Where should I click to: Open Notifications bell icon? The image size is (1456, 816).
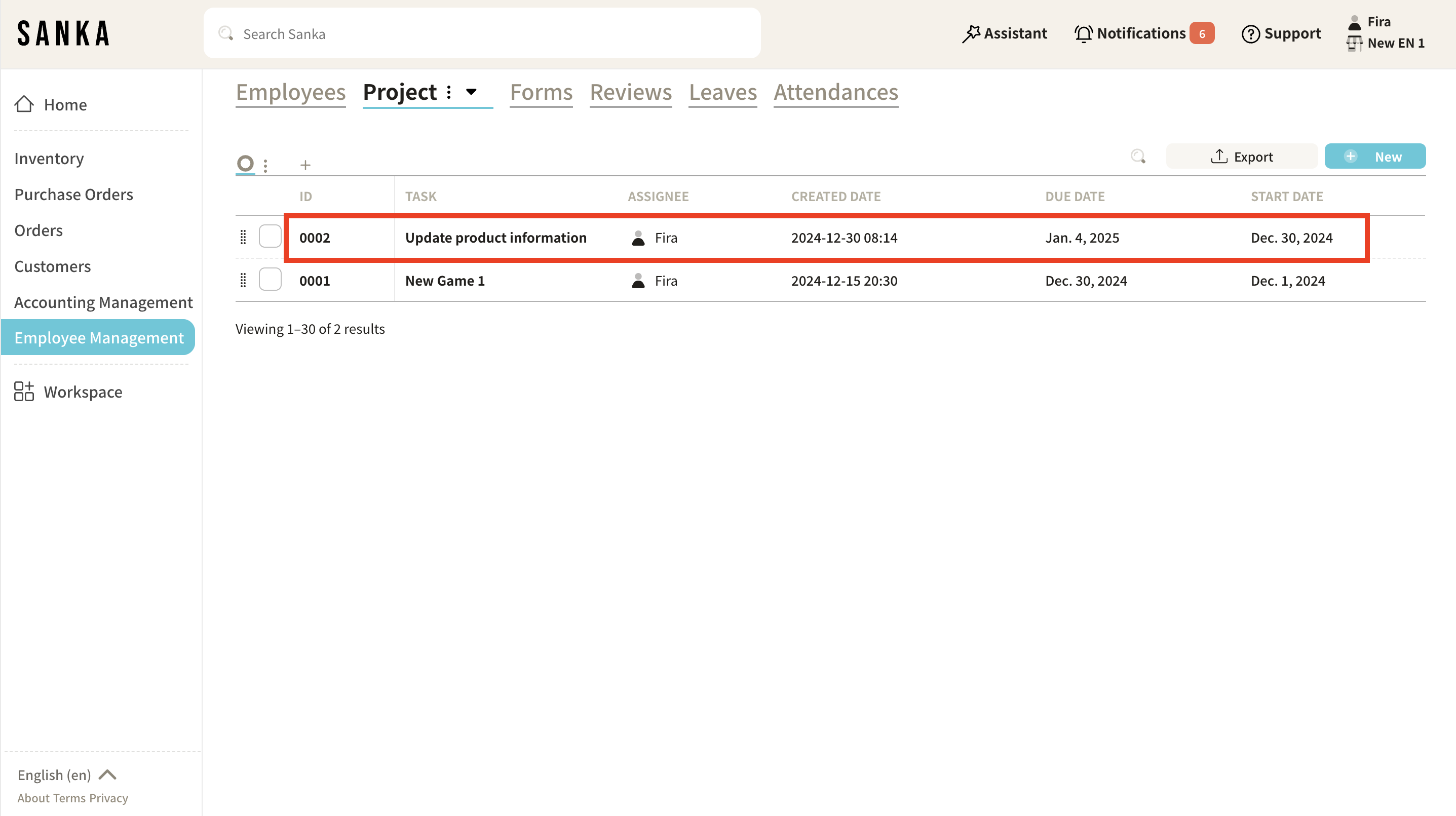coord(1083,33)
